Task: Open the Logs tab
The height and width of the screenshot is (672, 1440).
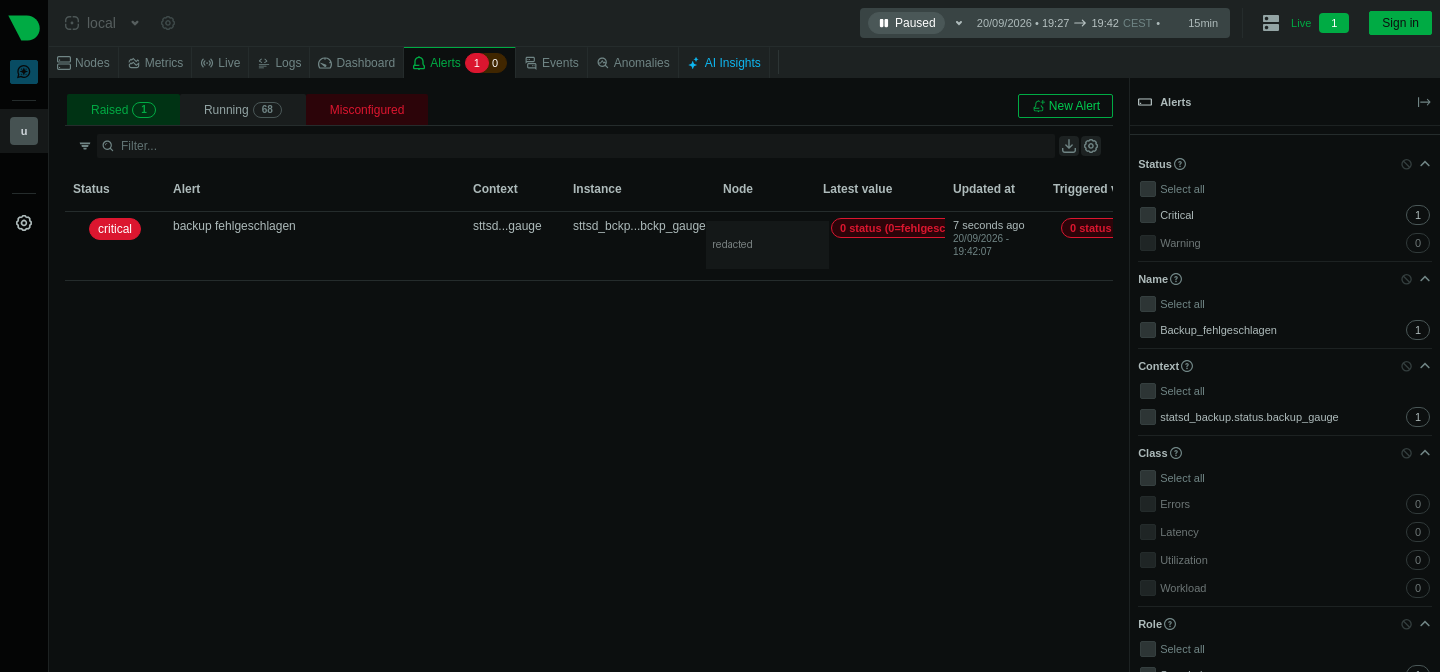Action: (279, 63)
